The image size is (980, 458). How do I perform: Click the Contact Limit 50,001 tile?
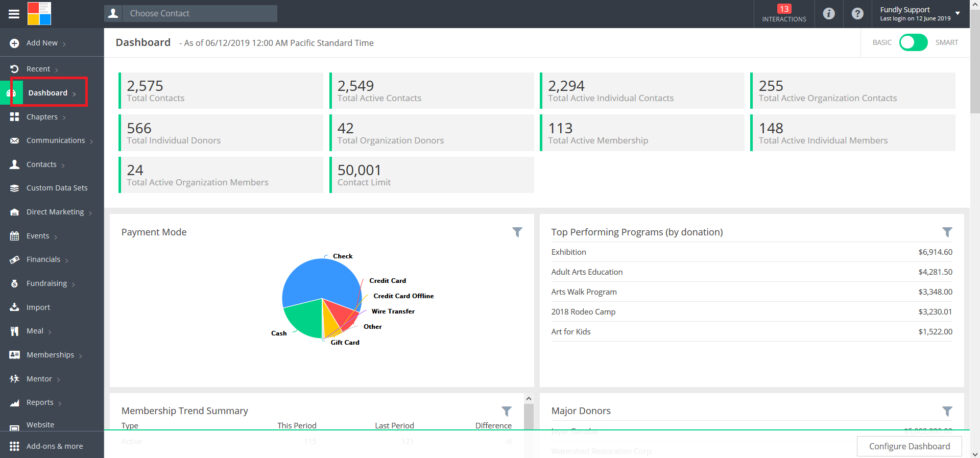pos(431,175)
